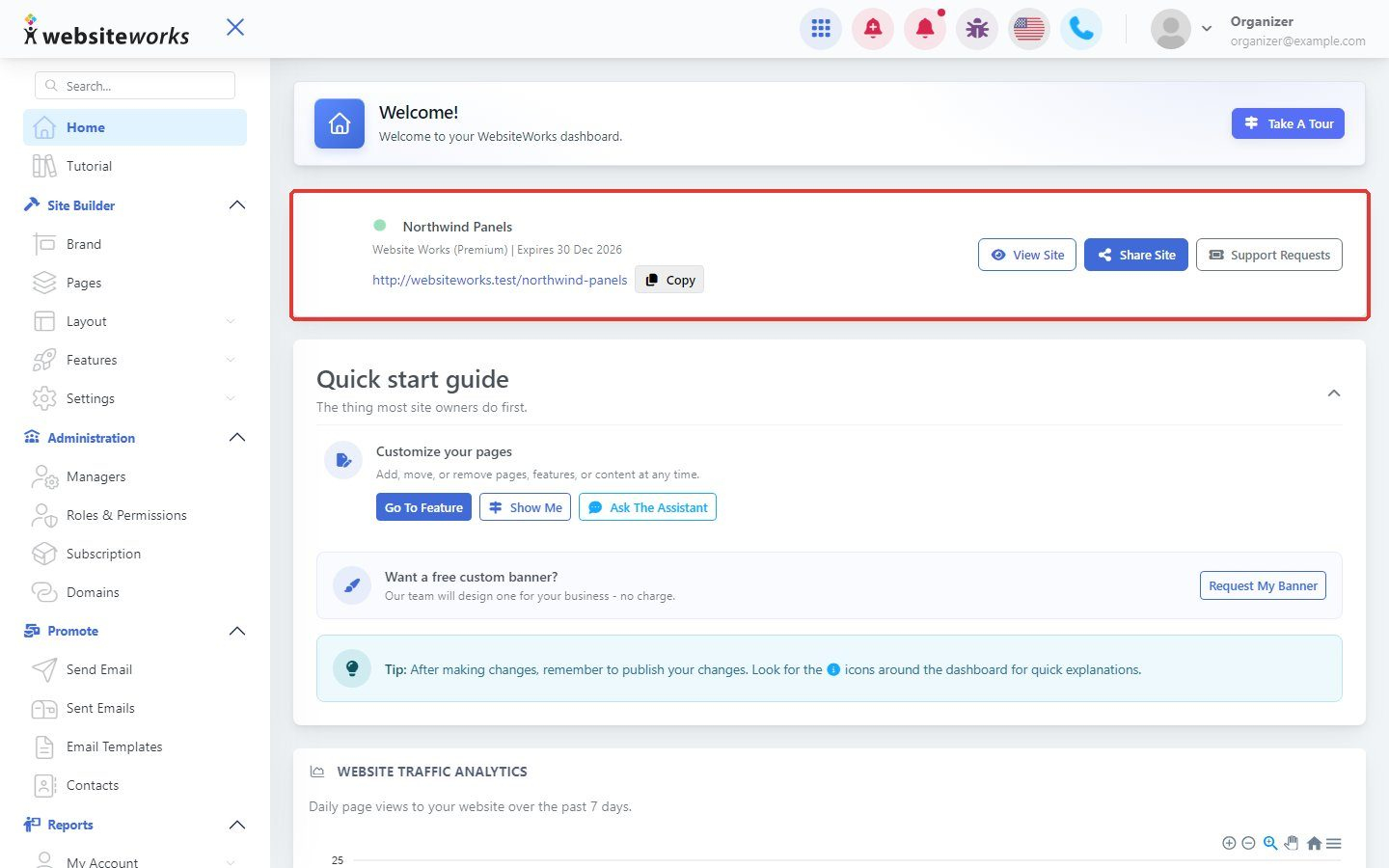Open the chart hamburger menu

(1334, 843)
